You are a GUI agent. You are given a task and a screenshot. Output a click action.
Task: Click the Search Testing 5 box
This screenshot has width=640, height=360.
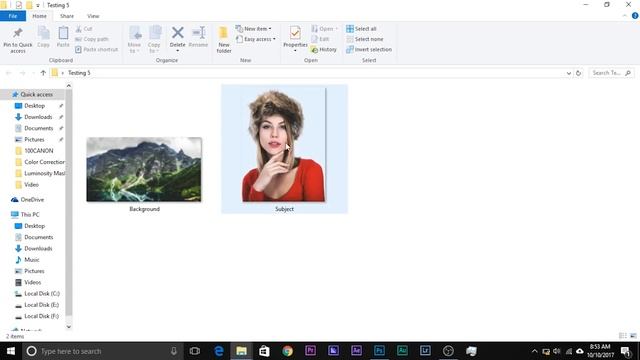[x=611, y=73]
